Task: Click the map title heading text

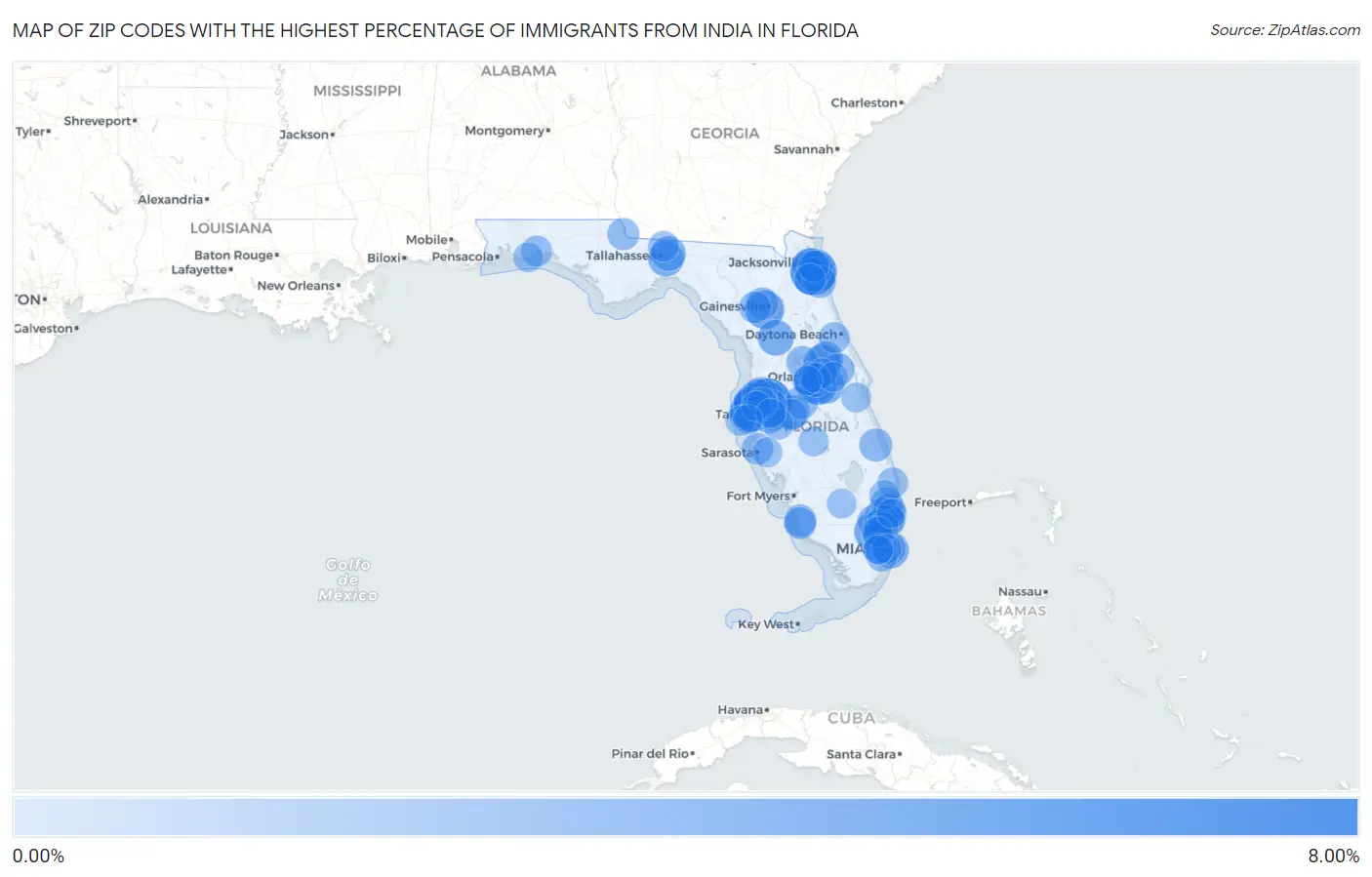Action: (435, 30)
